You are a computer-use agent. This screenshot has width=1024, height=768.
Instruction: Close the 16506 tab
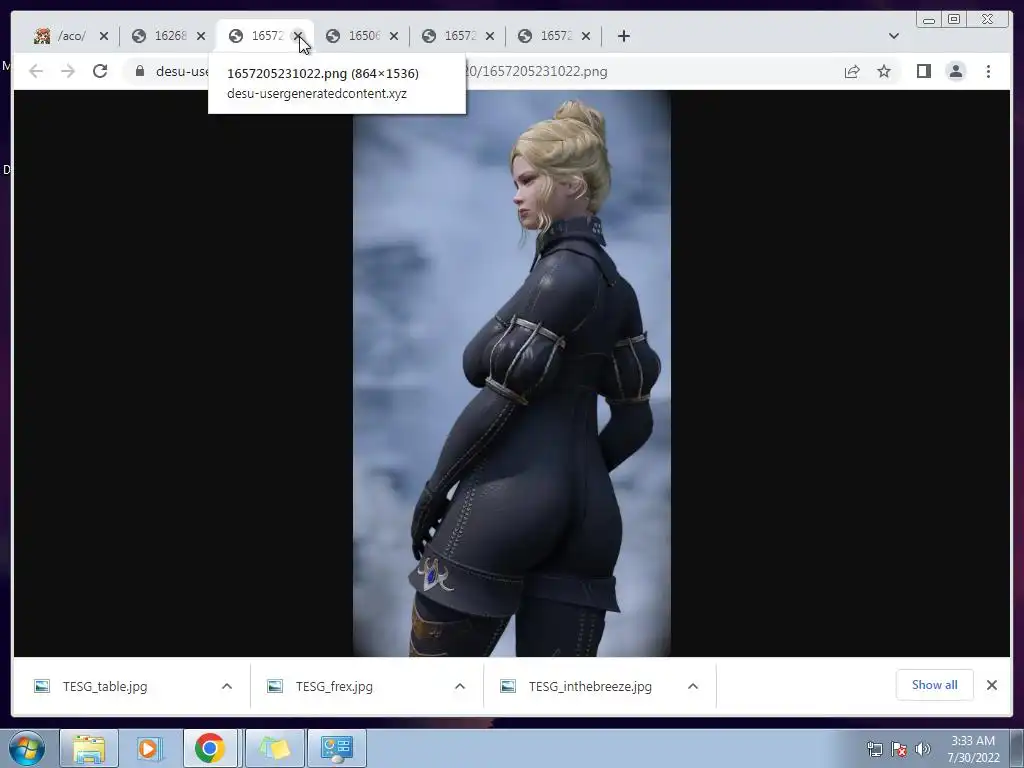[x=394, y=36]
